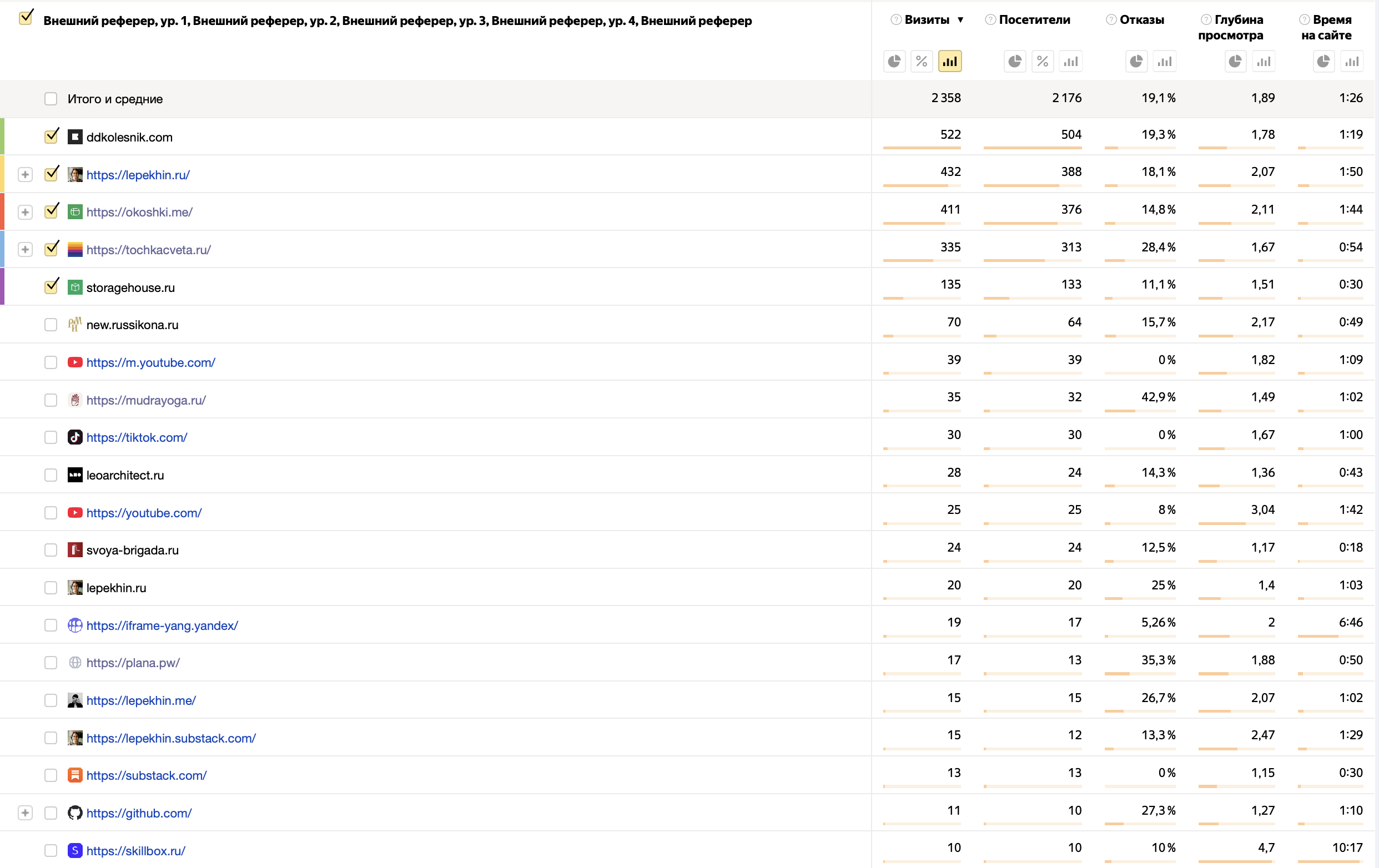The width and height of the screenshot is (1379, 868).
Task: Select pie chart icon under Посетители column
Action: click(1015, 61)
